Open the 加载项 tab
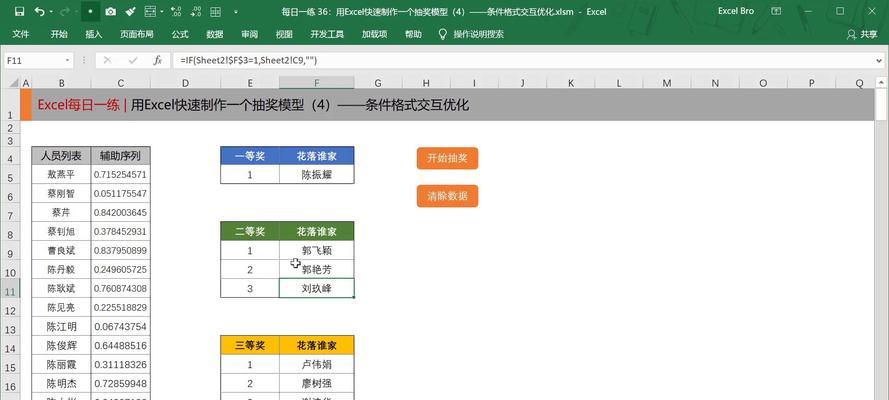The image size is (889, 400). 374,34
